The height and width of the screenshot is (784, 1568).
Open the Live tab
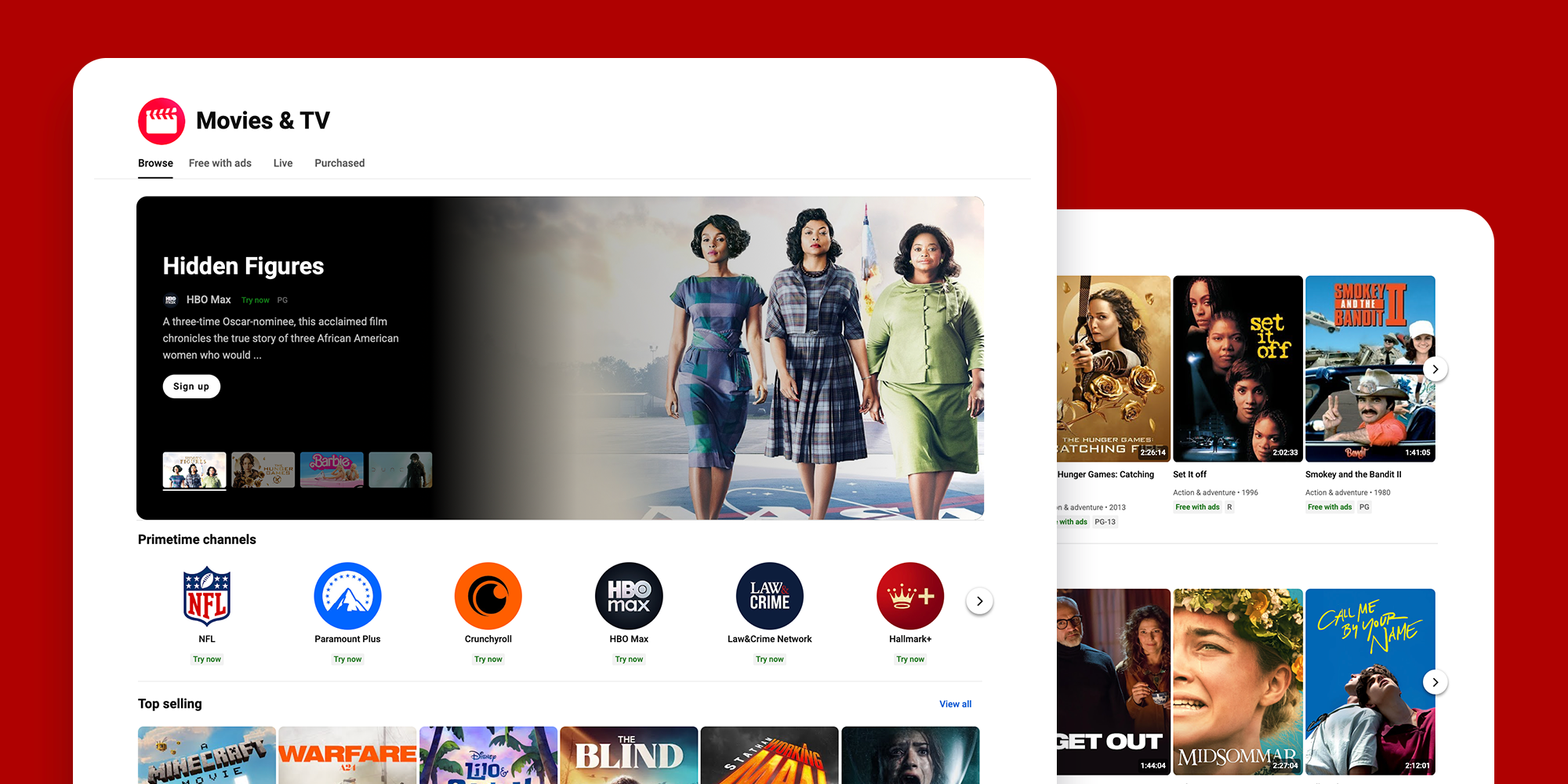[x=283, y=163]
